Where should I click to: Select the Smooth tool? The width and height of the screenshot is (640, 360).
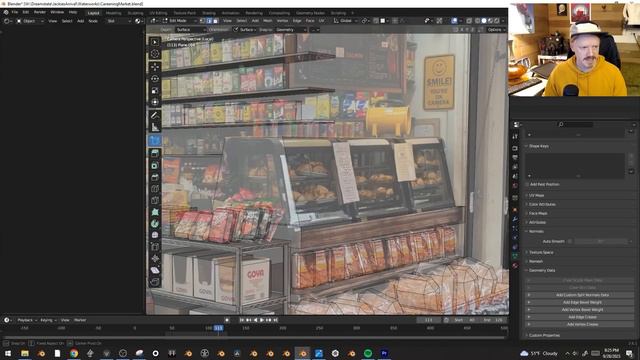(x=155, y=235)
